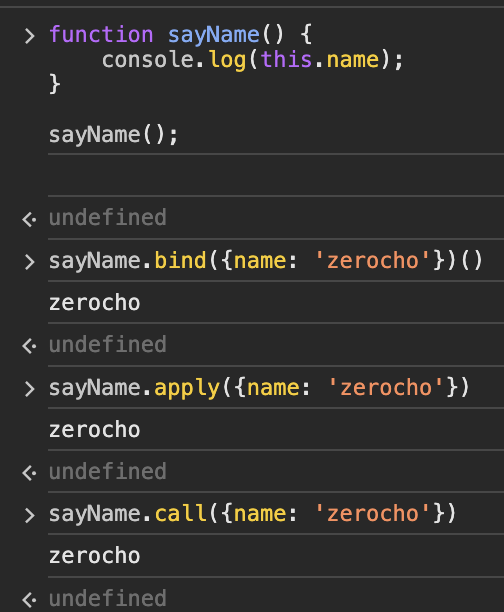The height and width of the screenshot is (612, 504).
Task: Click 'function' keyword in sayName declaration
Action: (101, 34)
